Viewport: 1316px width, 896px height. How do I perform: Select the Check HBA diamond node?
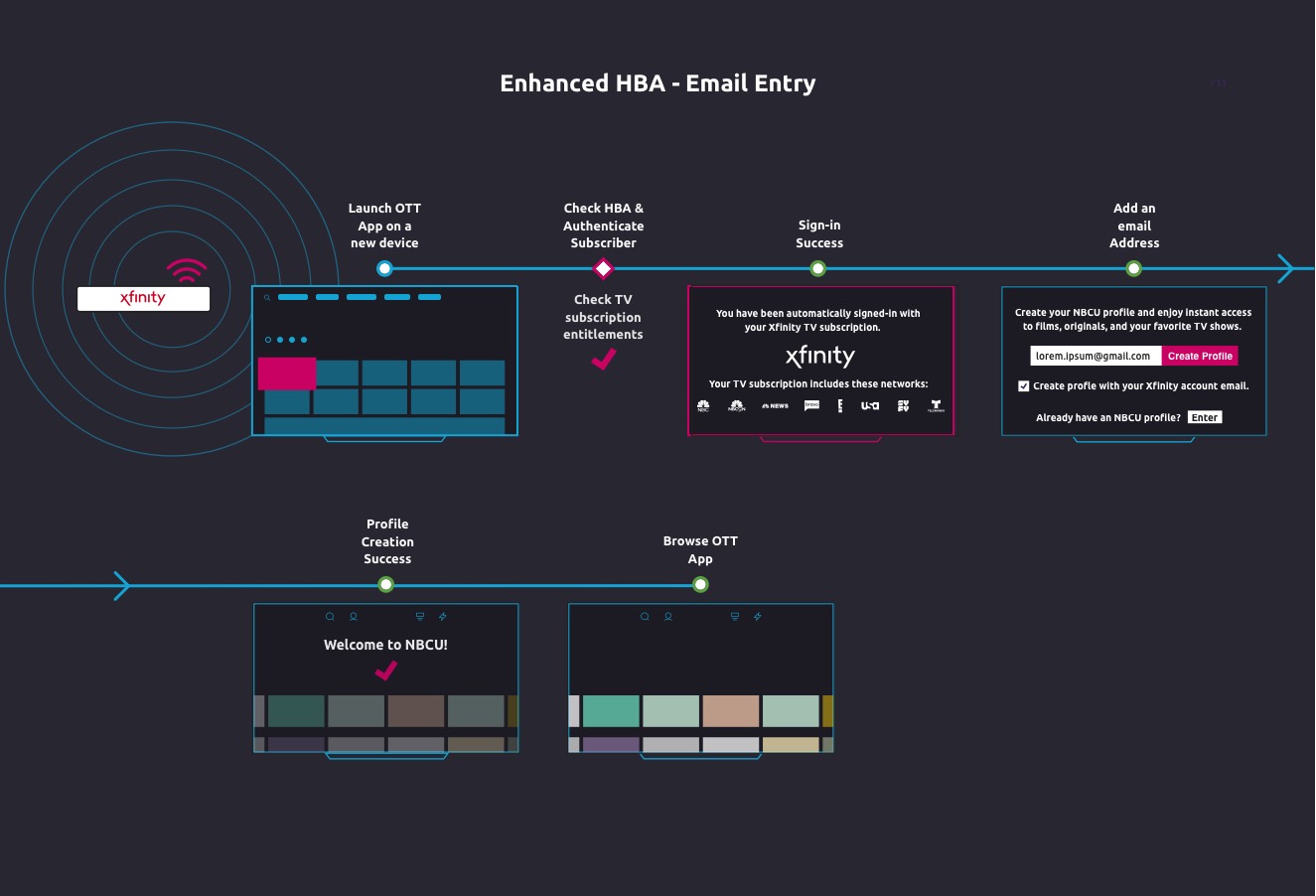pos(603,268)
